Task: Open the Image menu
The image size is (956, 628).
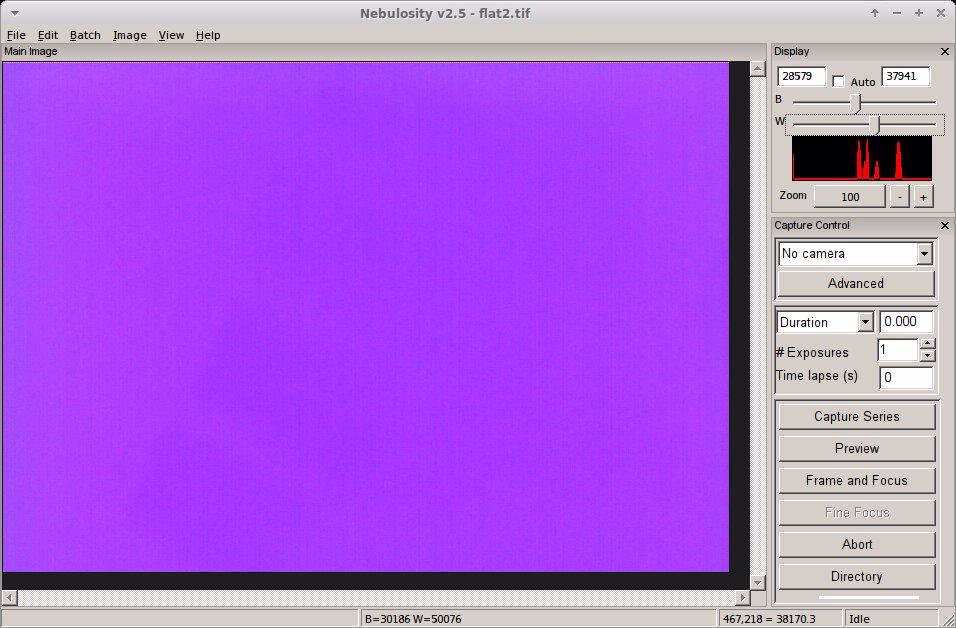Action: (129, 35)
